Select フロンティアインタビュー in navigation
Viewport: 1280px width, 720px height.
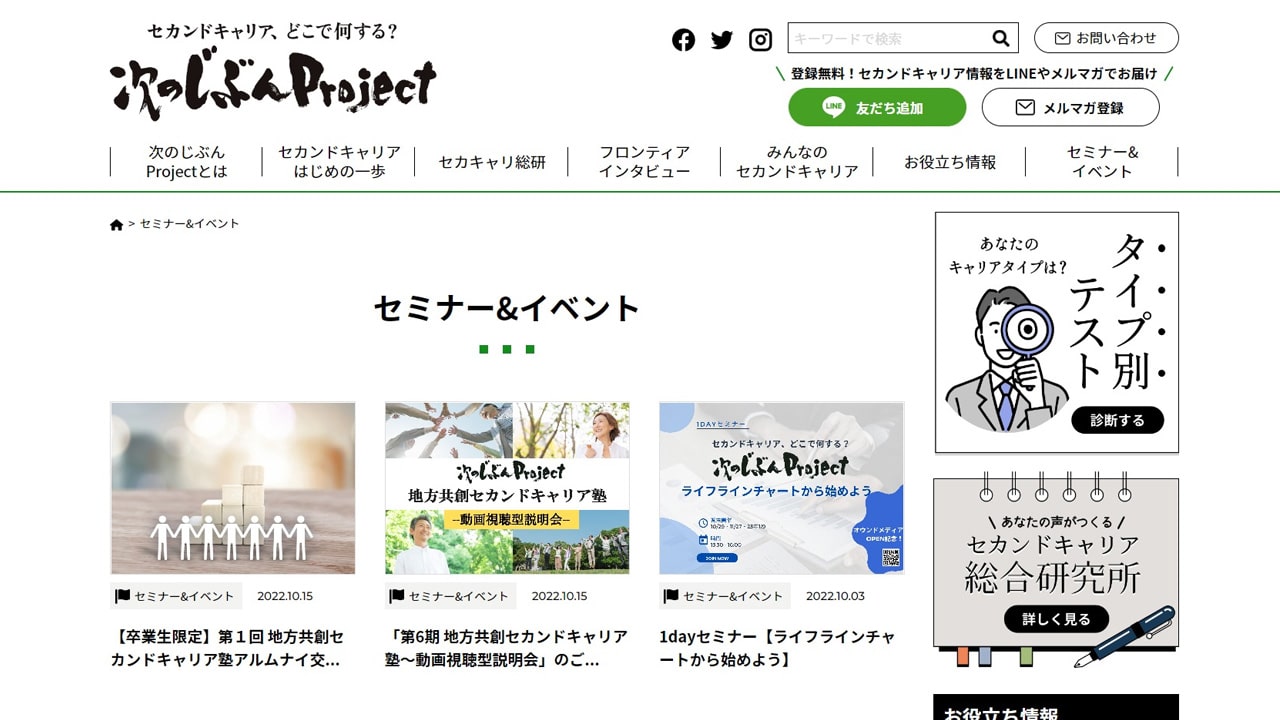pos(645,162)
